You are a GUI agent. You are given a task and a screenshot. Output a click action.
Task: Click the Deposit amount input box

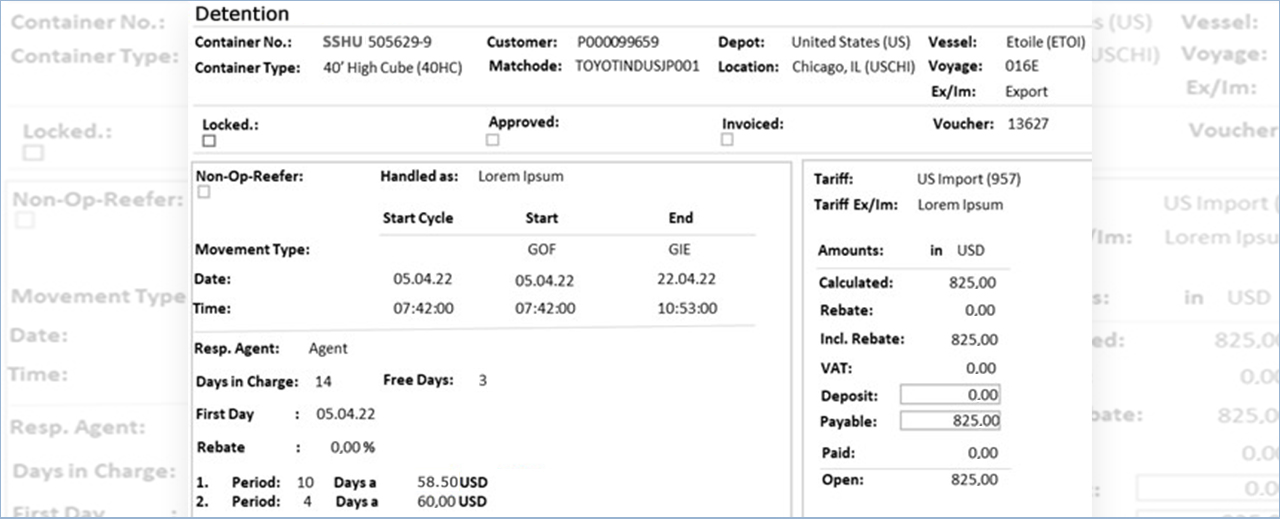950,395
